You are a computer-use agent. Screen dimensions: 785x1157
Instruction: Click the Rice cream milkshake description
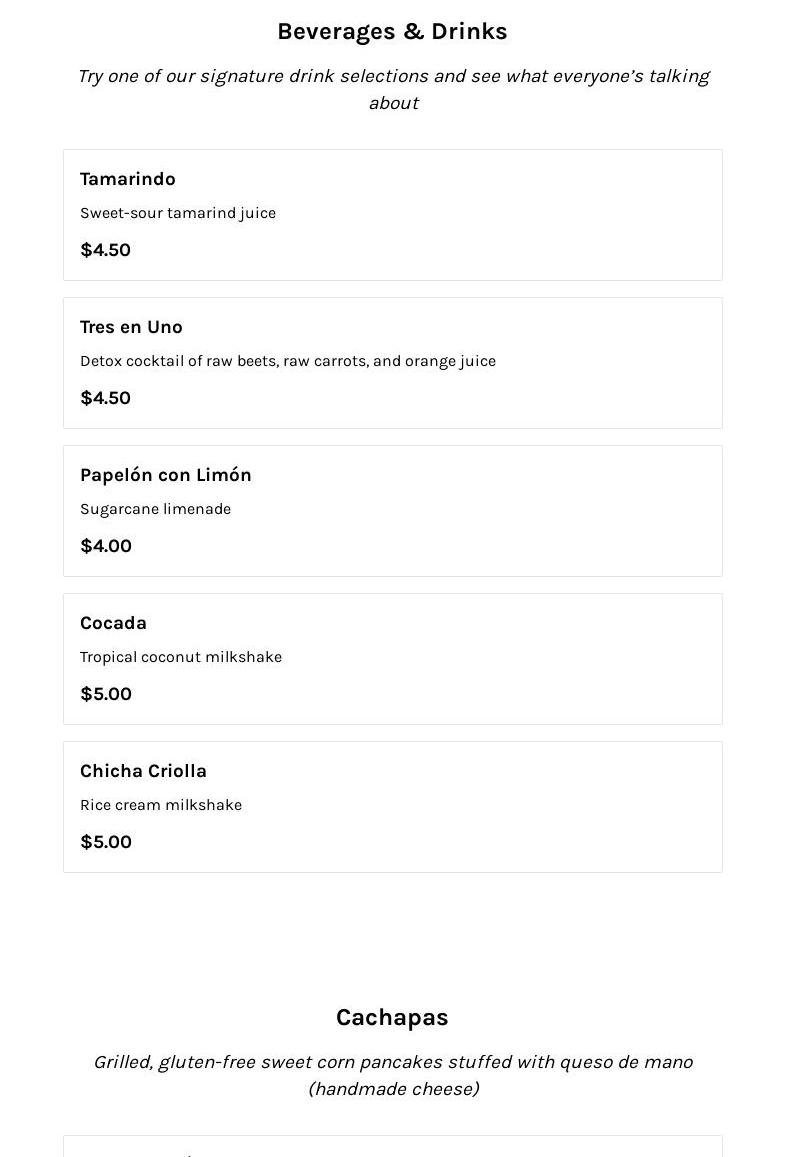tap(161, 805)
